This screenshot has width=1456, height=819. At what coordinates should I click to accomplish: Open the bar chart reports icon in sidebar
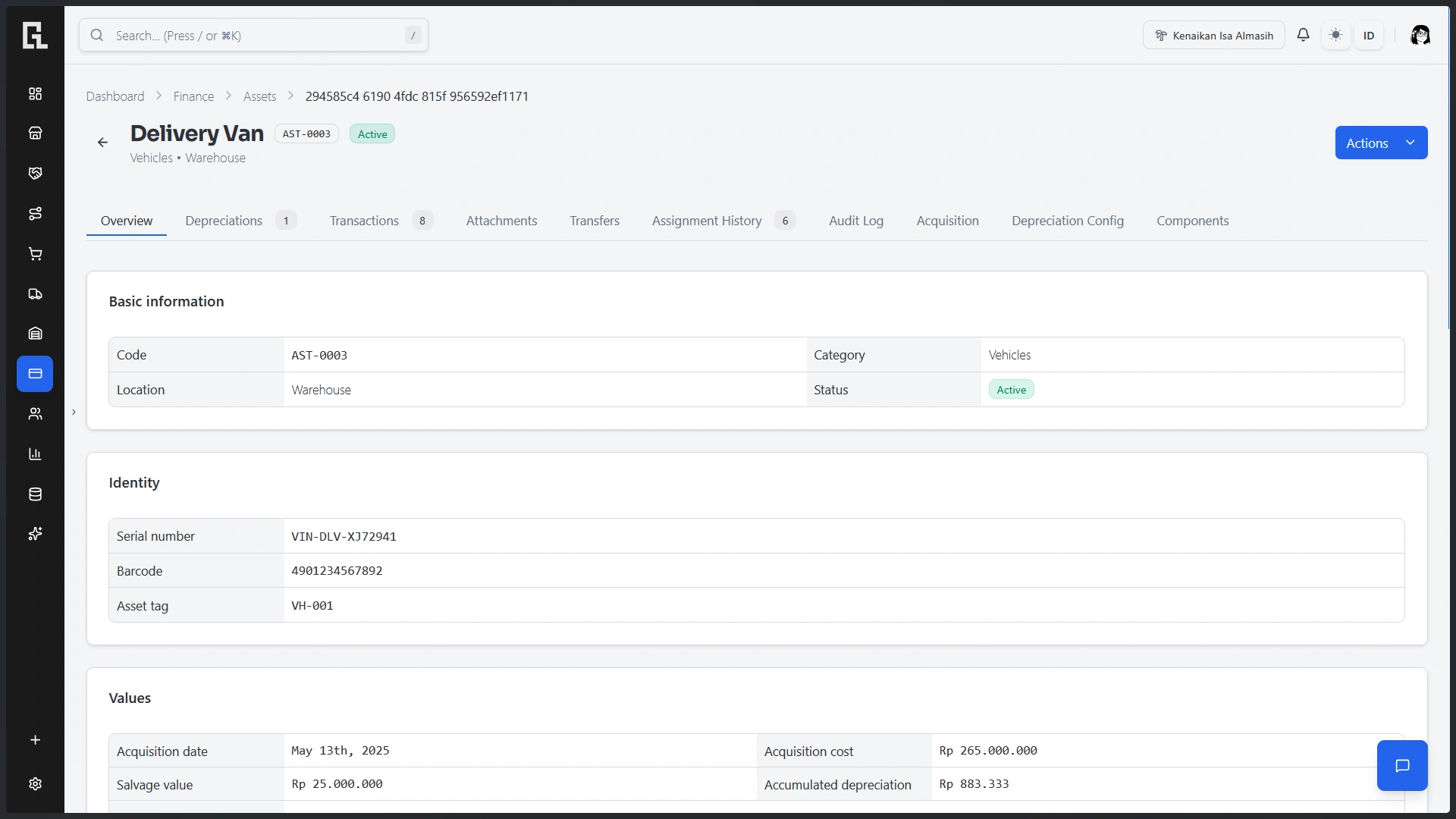(x=35, y=454)
